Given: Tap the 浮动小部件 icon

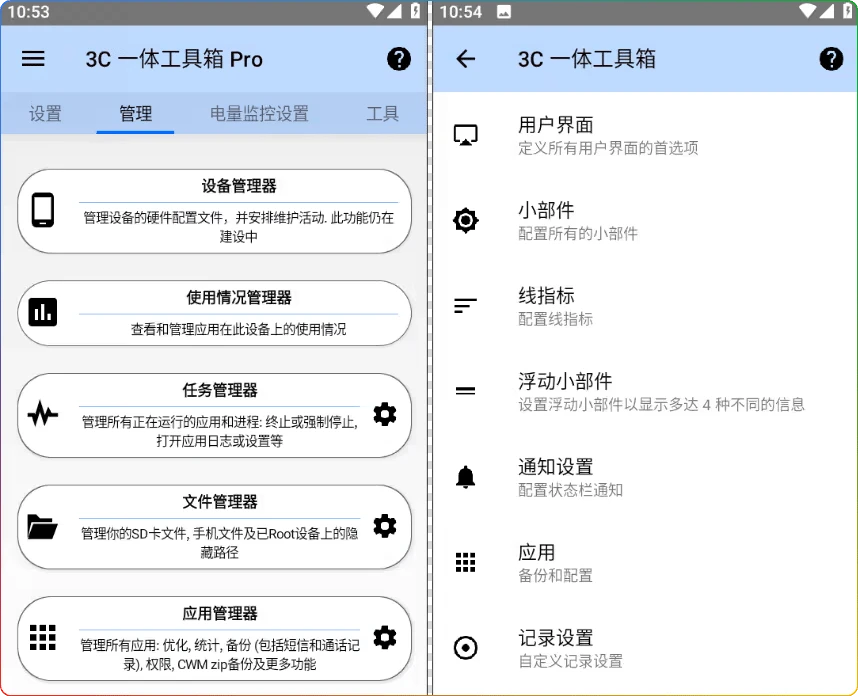Looking at the screenshot, I should (465, 391).
